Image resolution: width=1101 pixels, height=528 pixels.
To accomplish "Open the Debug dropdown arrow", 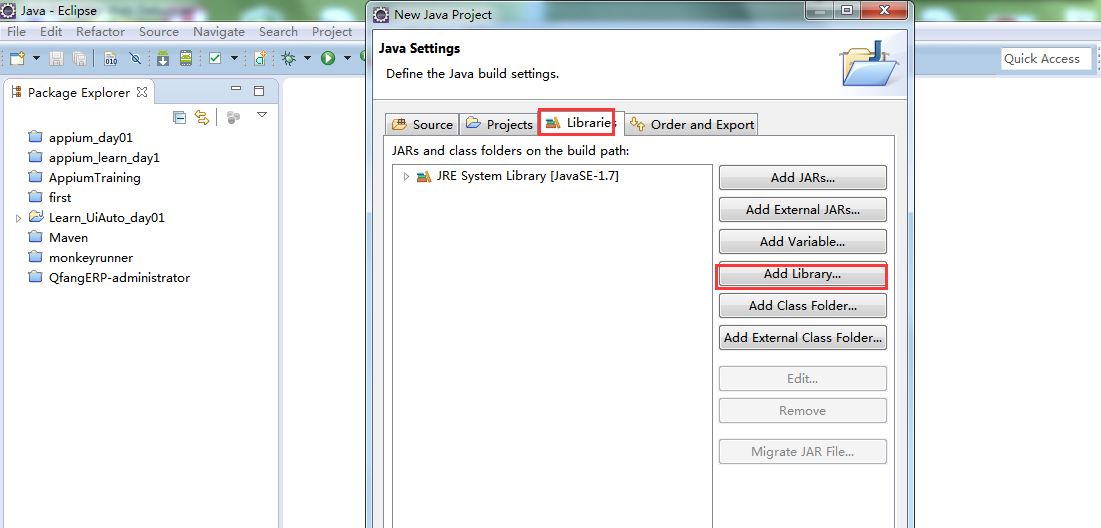I will [307, 58].
